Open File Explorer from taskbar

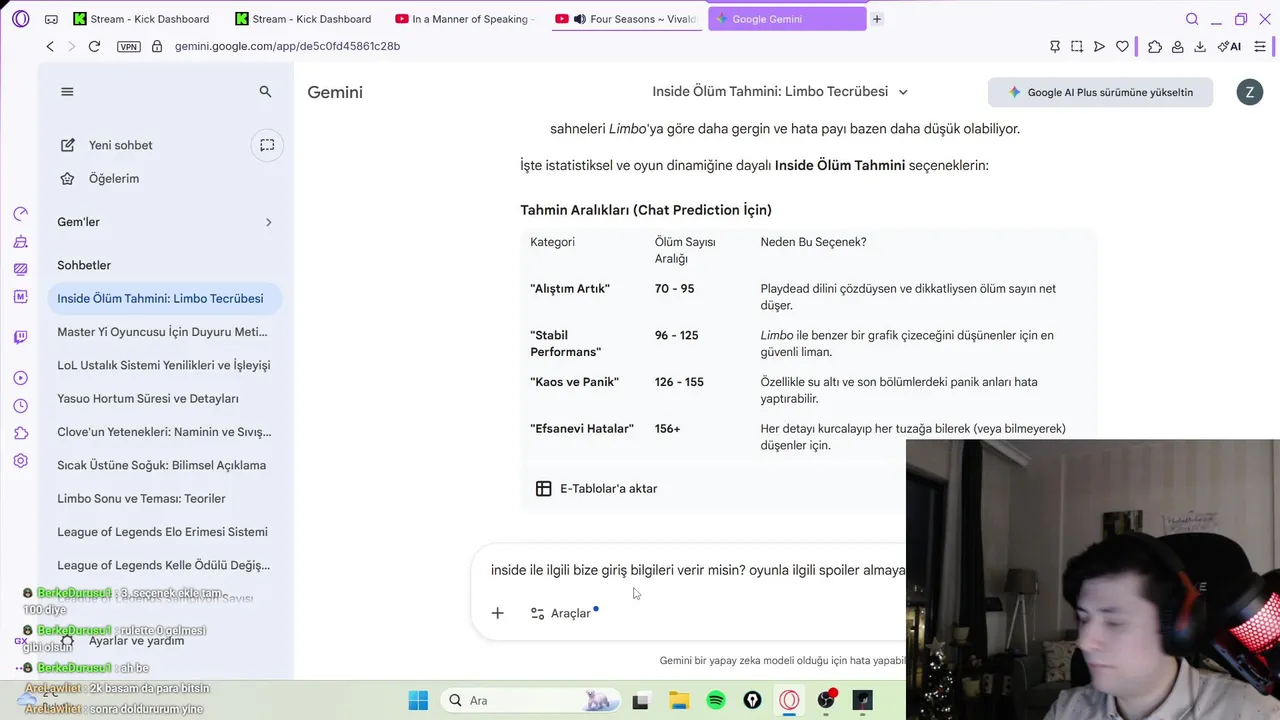pyautogui.click(x=679, y=700)
